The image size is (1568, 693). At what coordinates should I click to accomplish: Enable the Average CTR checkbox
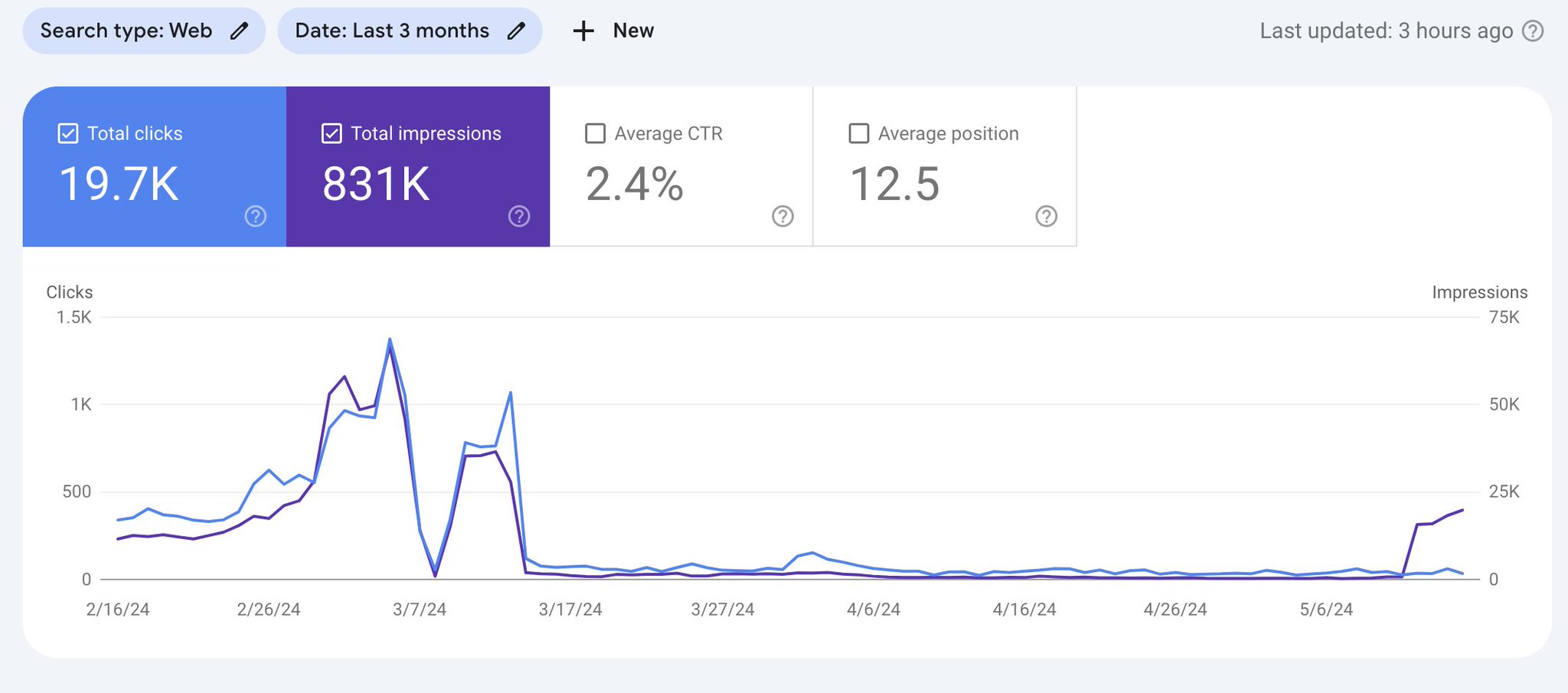[595, 132]
